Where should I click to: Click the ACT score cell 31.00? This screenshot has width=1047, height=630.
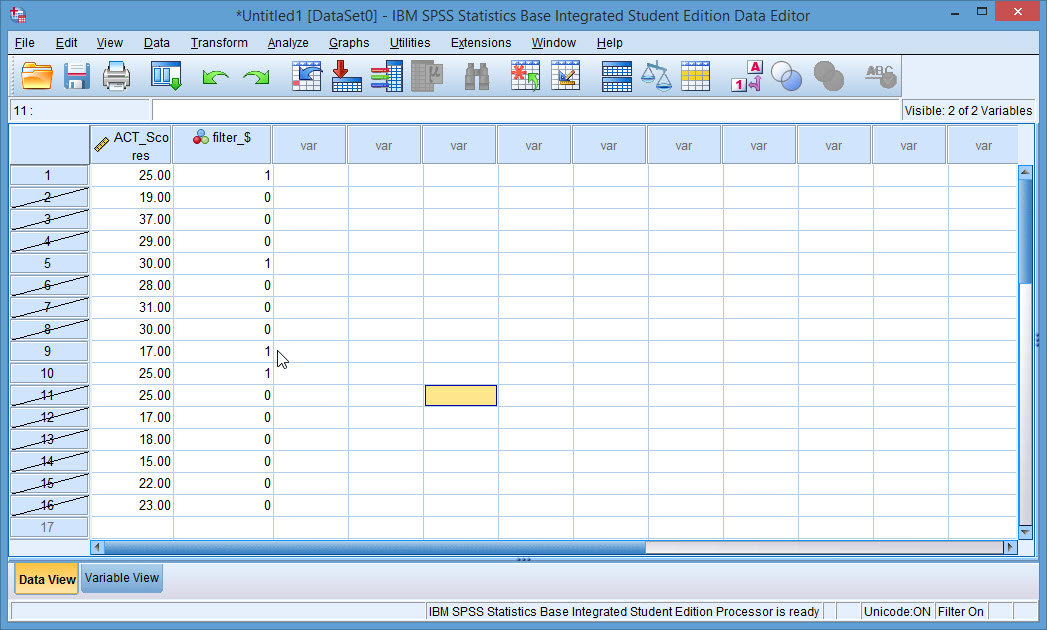click(132, 307)
